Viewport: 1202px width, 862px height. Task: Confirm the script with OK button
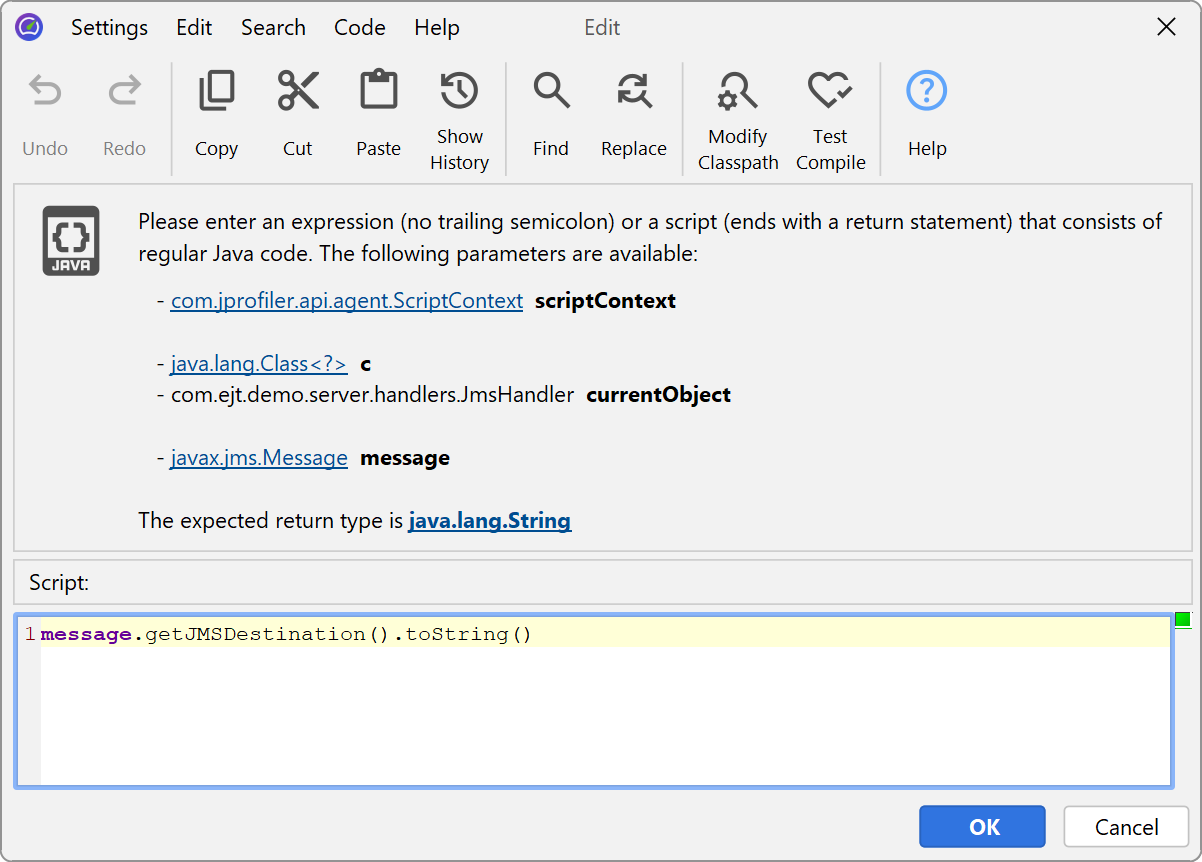(x=982, y=827)
